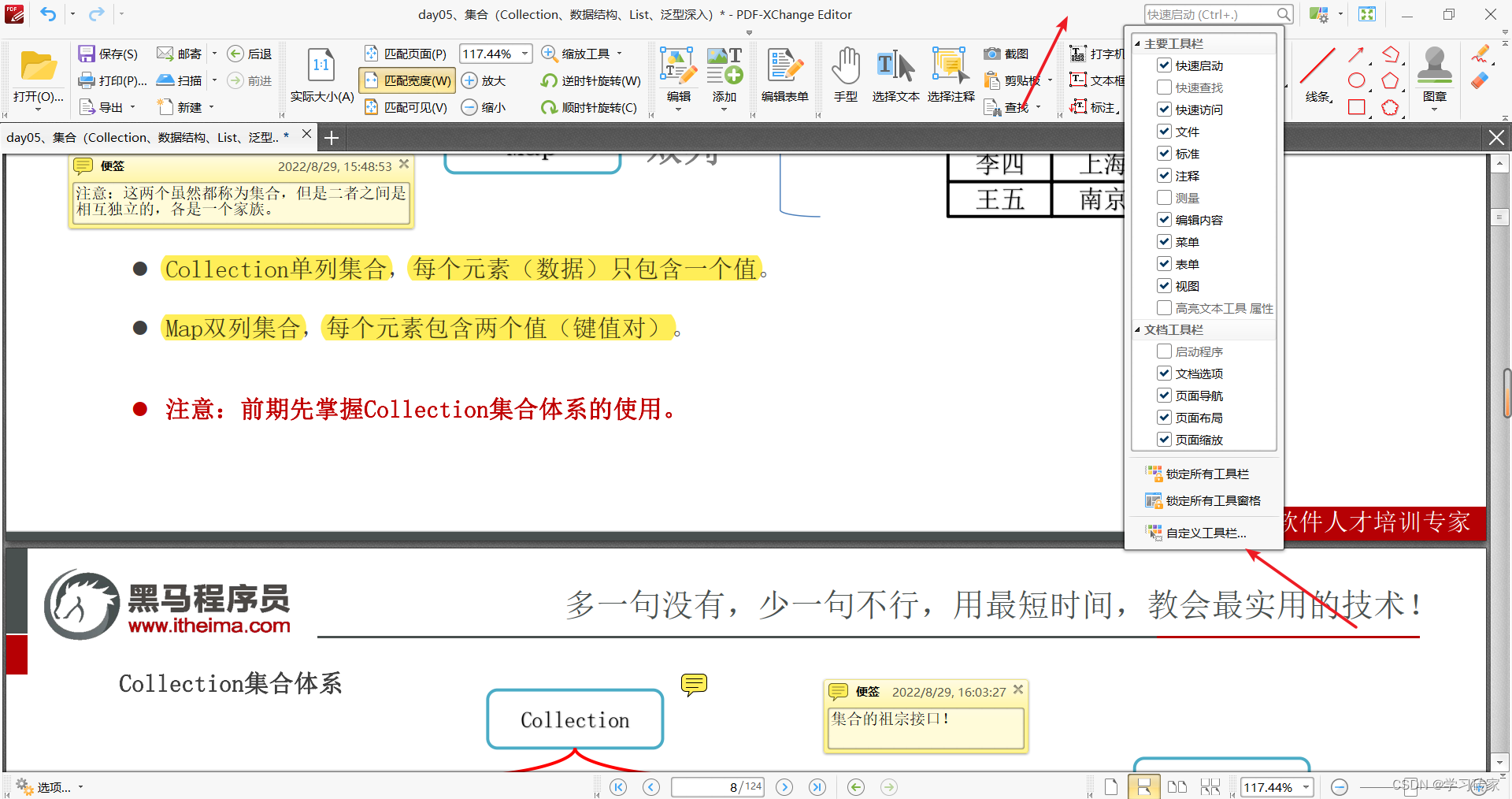
Task: Expand the 缩放工具 dropdown arrow
Action: (x=620, y=54)
